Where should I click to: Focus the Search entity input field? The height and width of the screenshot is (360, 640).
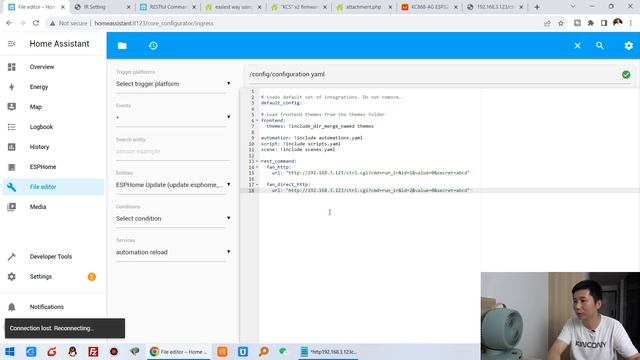[173, 151]
